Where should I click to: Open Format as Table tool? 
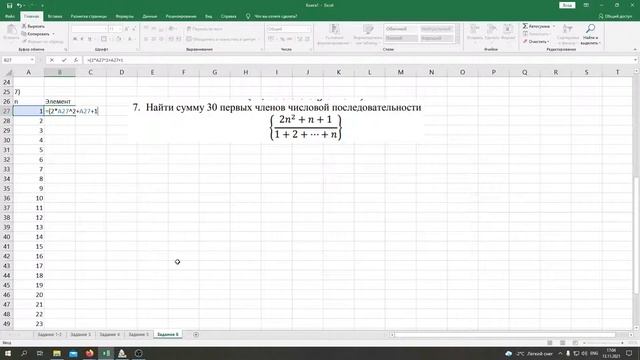pos(368,34)
